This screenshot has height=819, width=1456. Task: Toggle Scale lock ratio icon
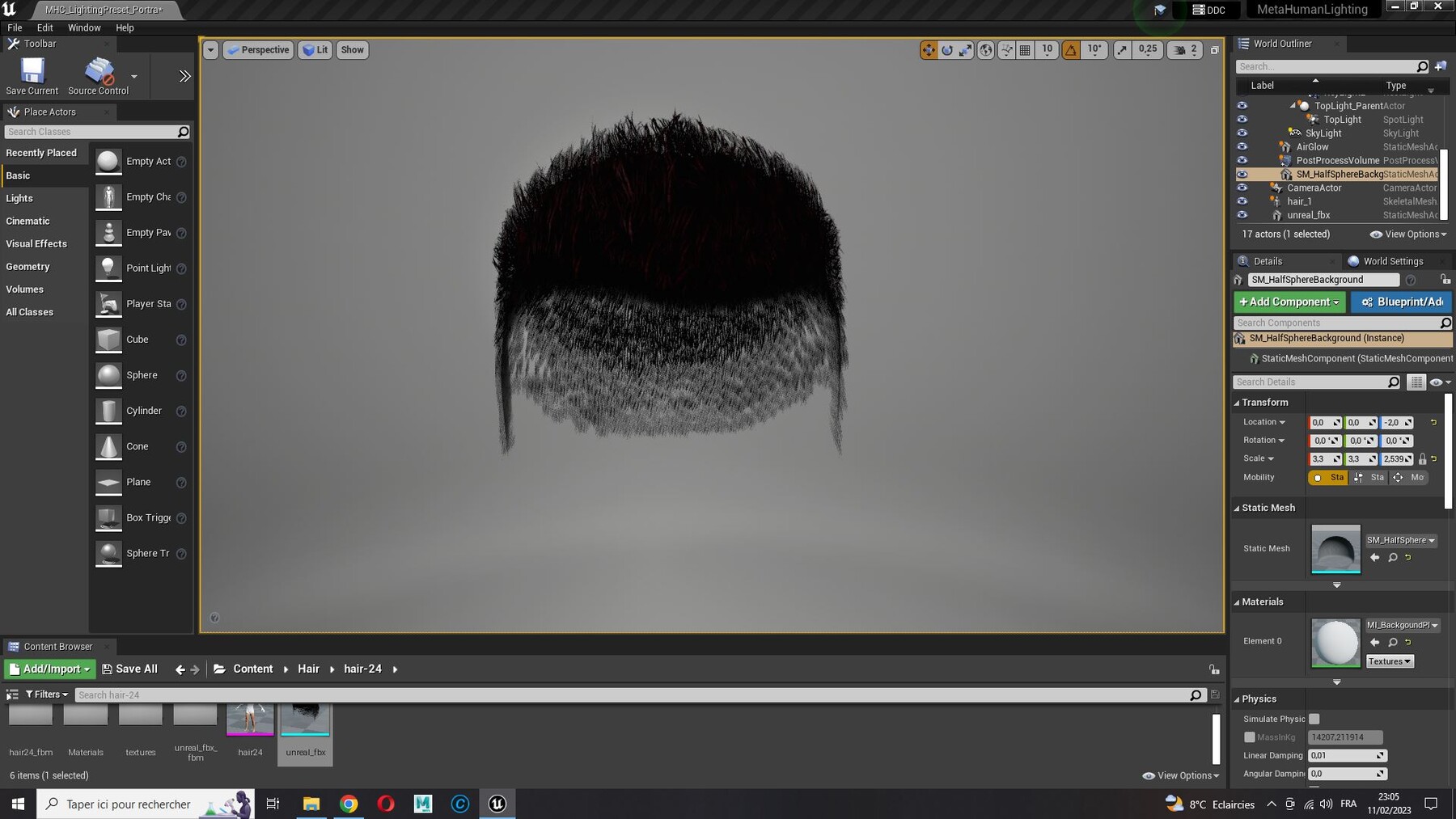(x=1422, y=459)
